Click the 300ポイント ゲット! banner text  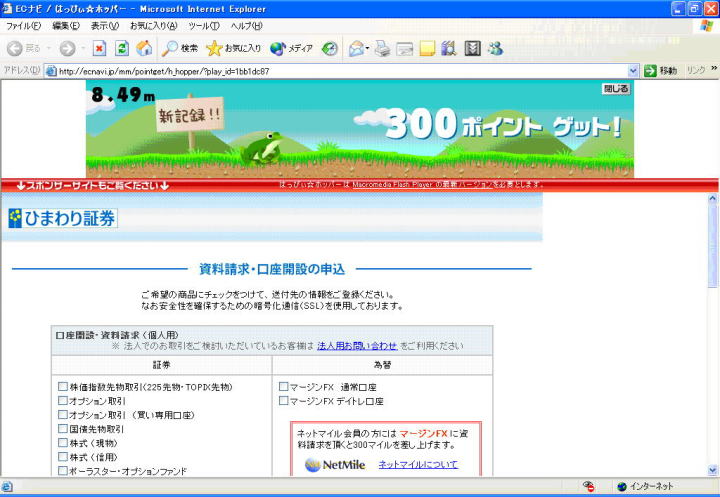[x=503, y=124]
